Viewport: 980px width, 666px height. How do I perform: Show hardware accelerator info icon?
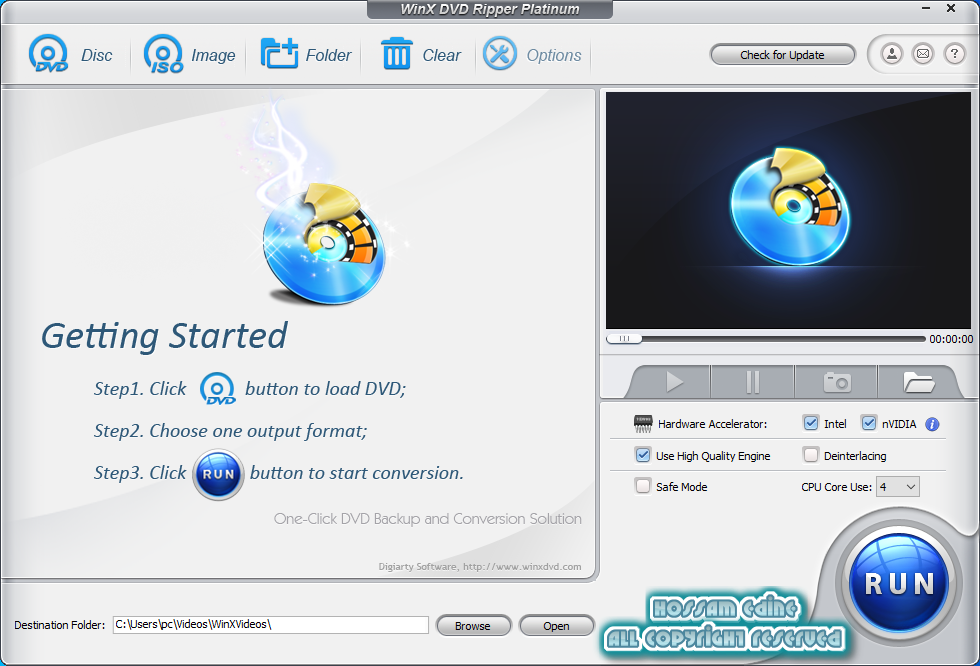click(x=932, y=424)
